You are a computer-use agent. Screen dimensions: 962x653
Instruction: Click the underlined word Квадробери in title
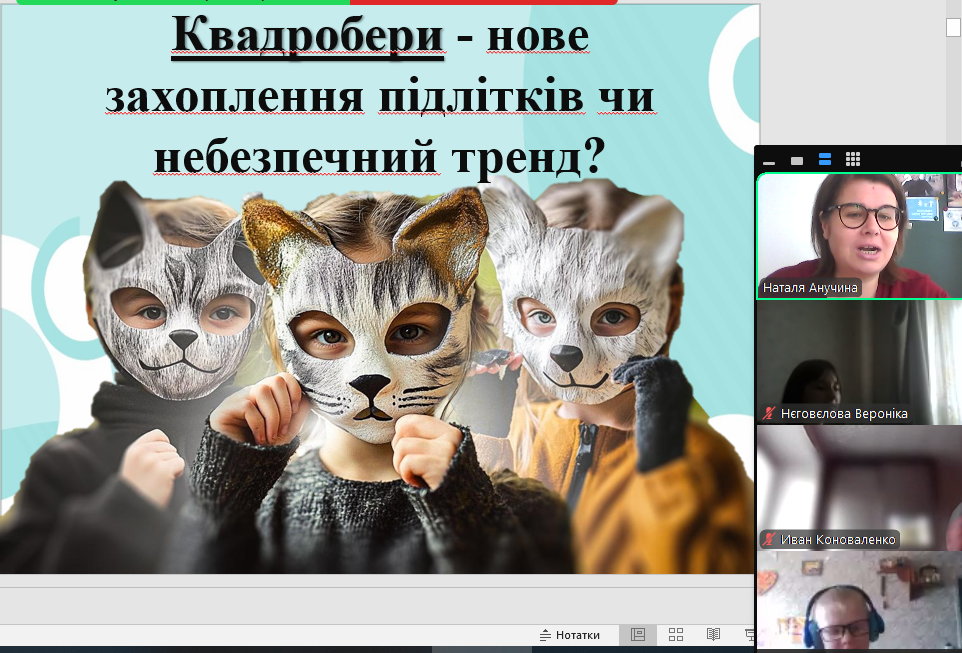tap(308, 37)
